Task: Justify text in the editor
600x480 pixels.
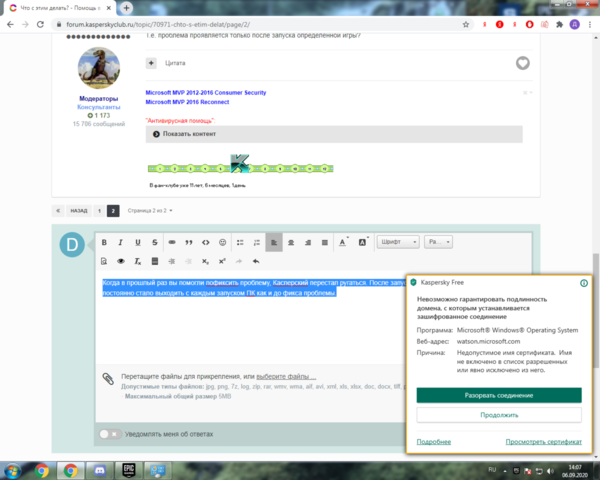Action: (324, 242)
